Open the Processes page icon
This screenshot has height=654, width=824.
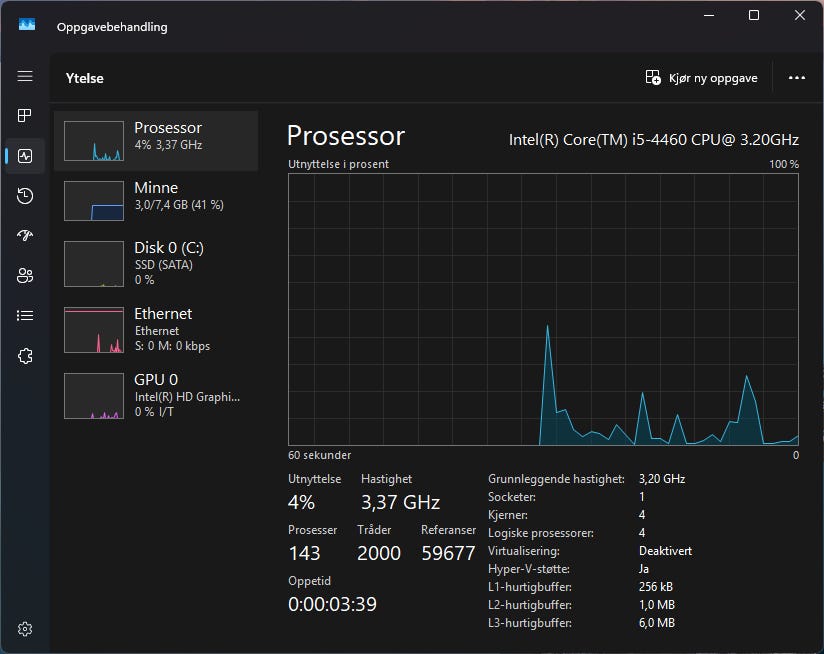pyautogui.click(x=25, y=116)
